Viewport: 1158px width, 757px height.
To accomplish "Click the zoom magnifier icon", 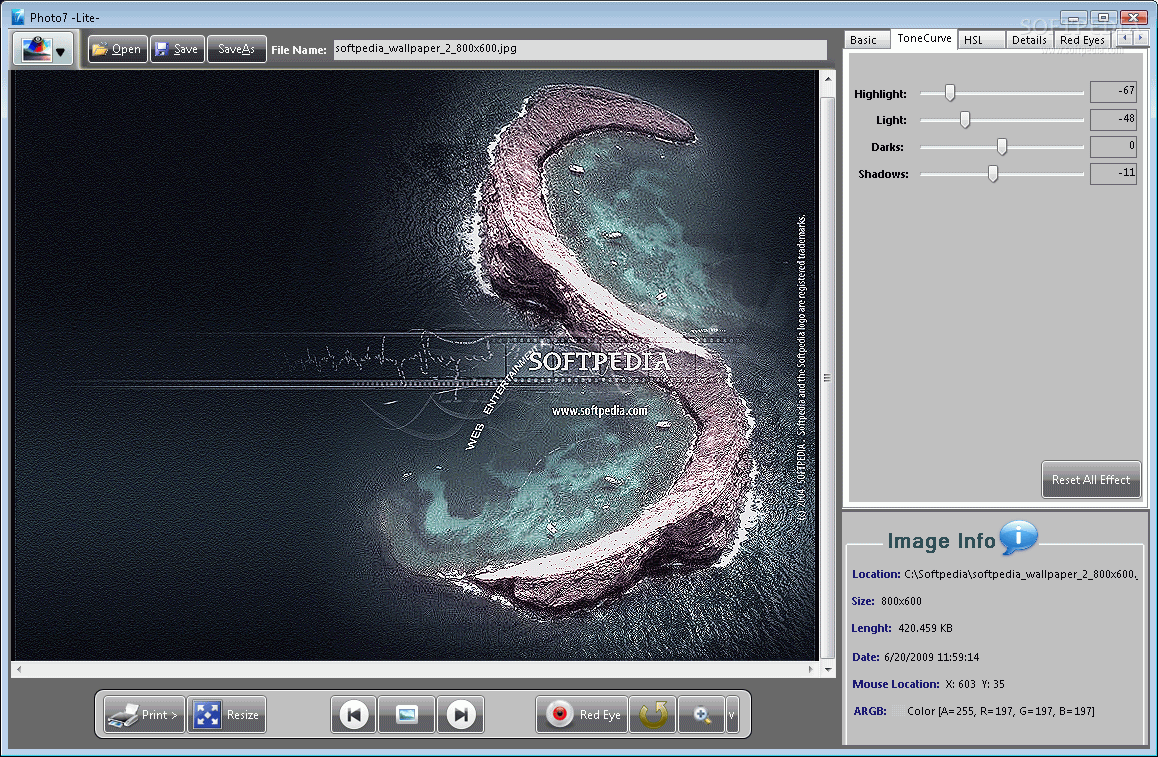I will 702,714.
